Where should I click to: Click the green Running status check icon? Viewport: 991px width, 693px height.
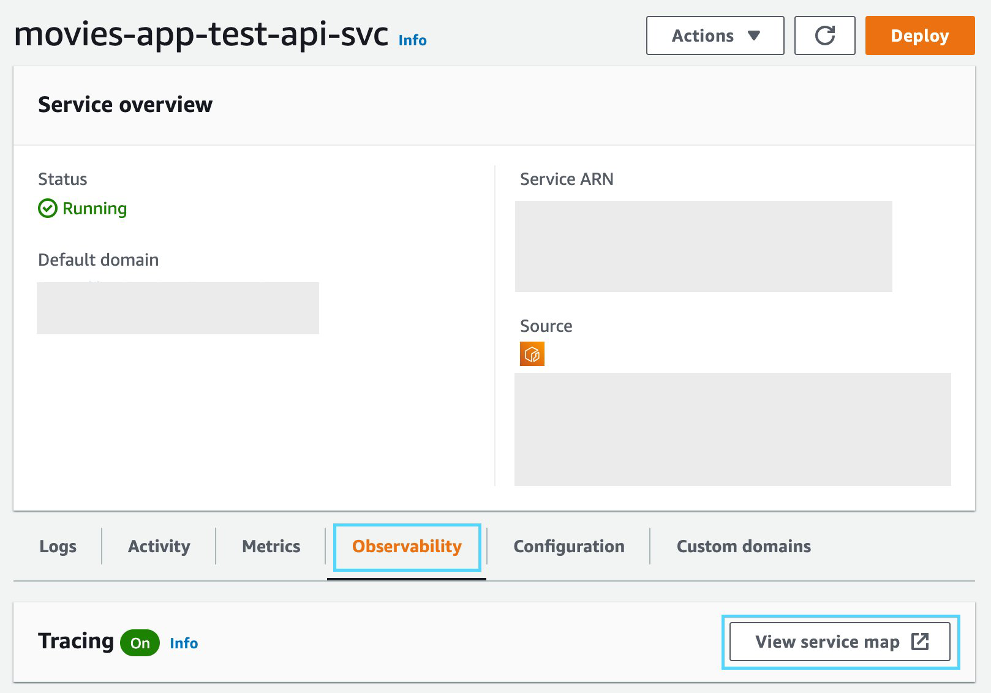pyautogui.click(x=48, y=208)
